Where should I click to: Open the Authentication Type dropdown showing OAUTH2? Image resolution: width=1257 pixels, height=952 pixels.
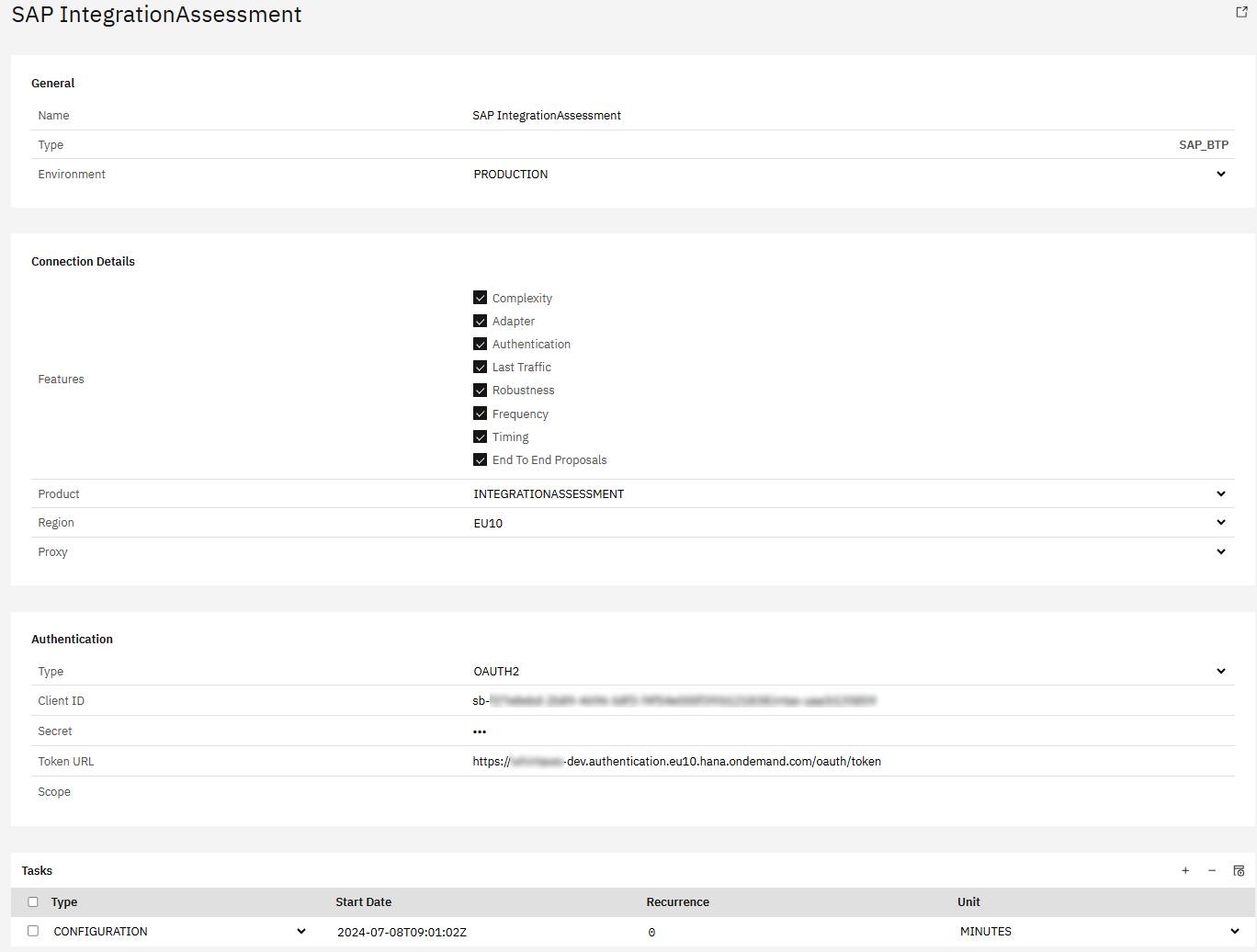tap(1221, 671)
